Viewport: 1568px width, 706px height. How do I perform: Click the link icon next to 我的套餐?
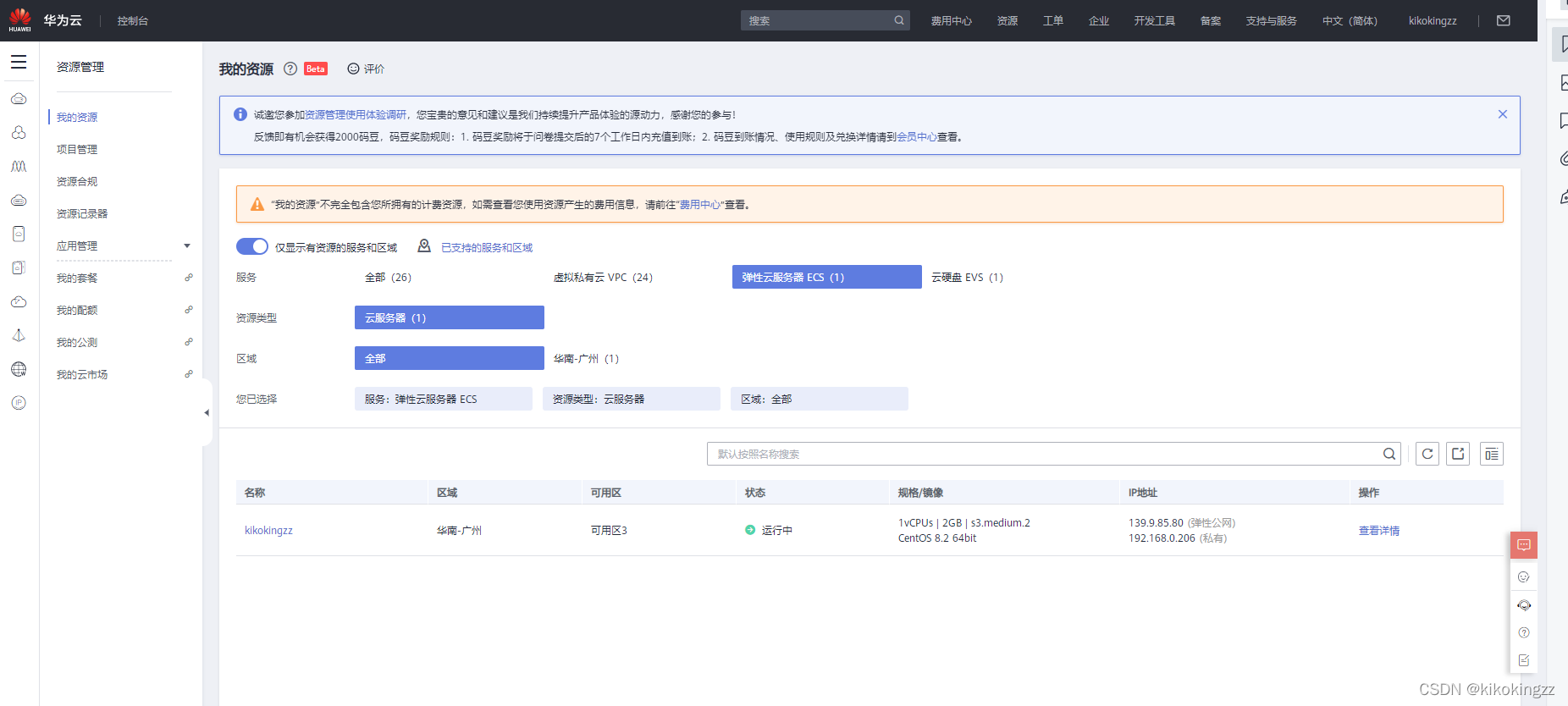tap(189, 278)
